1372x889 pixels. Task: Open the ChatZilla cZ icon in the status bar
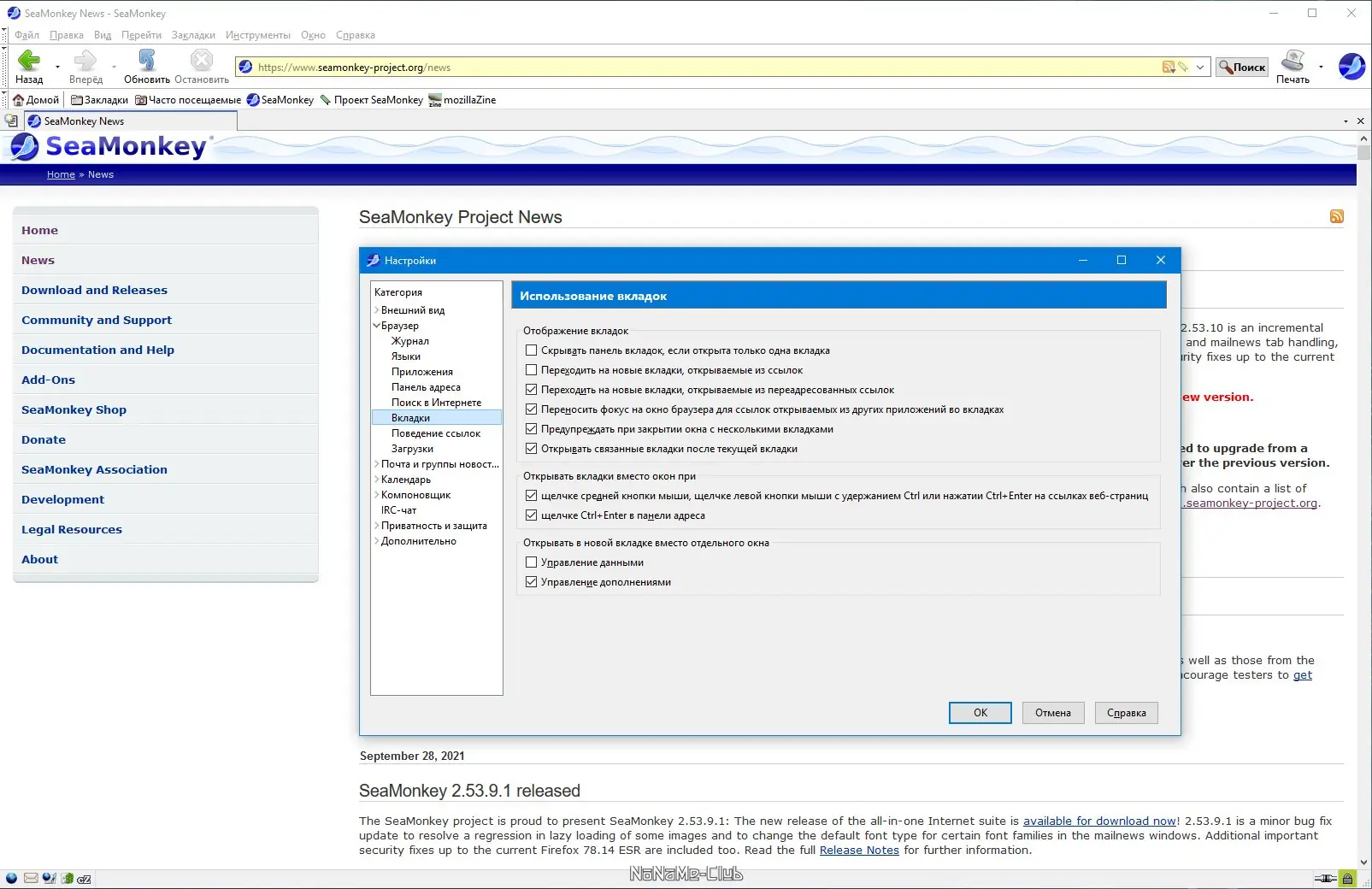coord(84,878)
